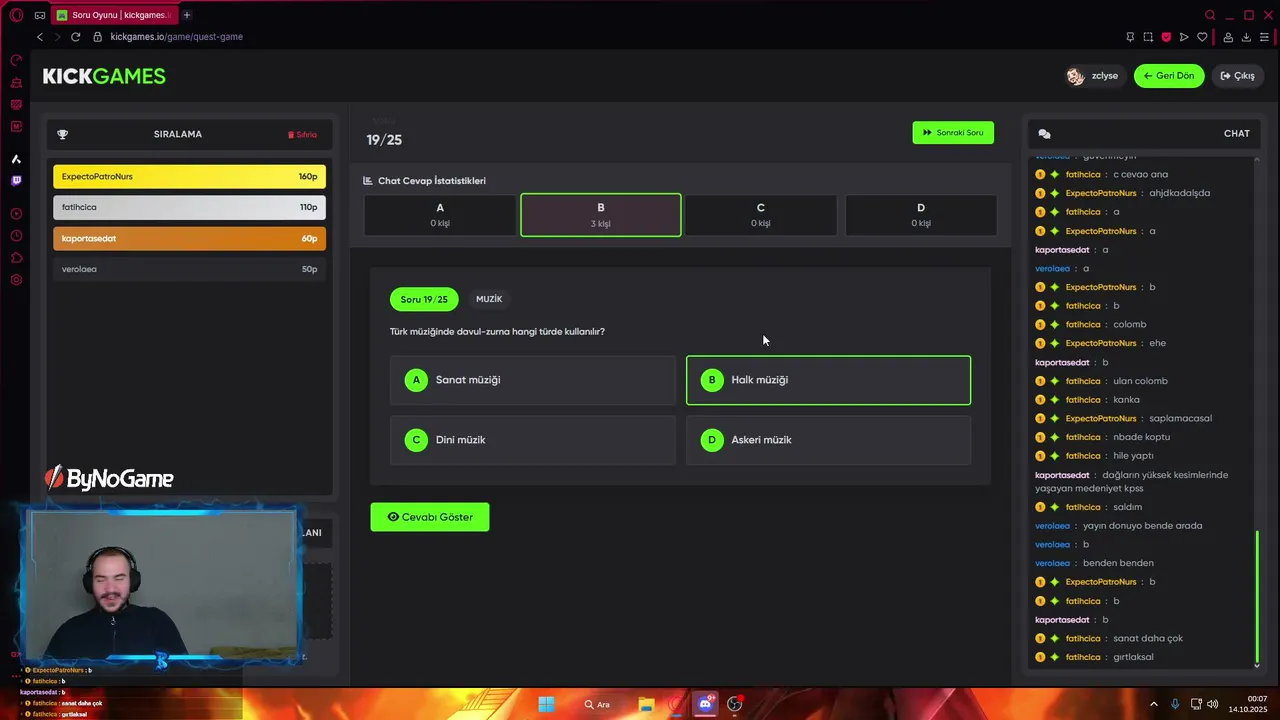Open the Opera menu logo
Viewport: 1280px width, 720px height.
coord(16,15)
